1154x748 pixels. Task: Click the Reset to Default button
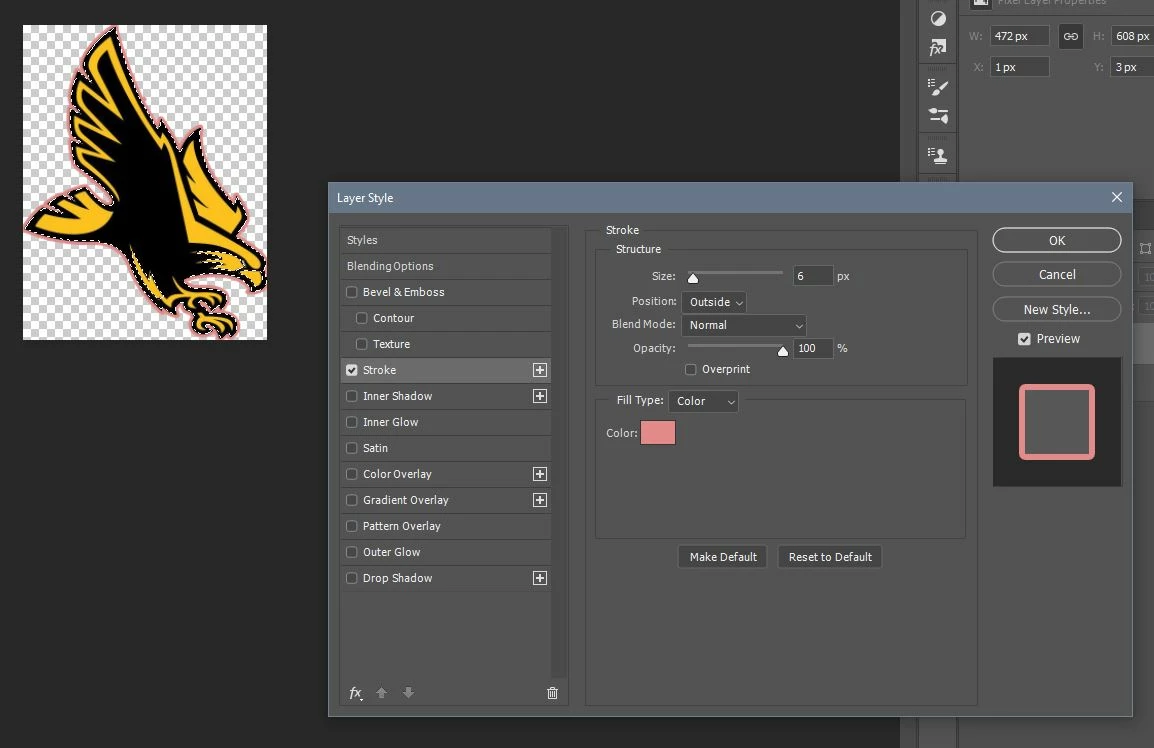830,557
